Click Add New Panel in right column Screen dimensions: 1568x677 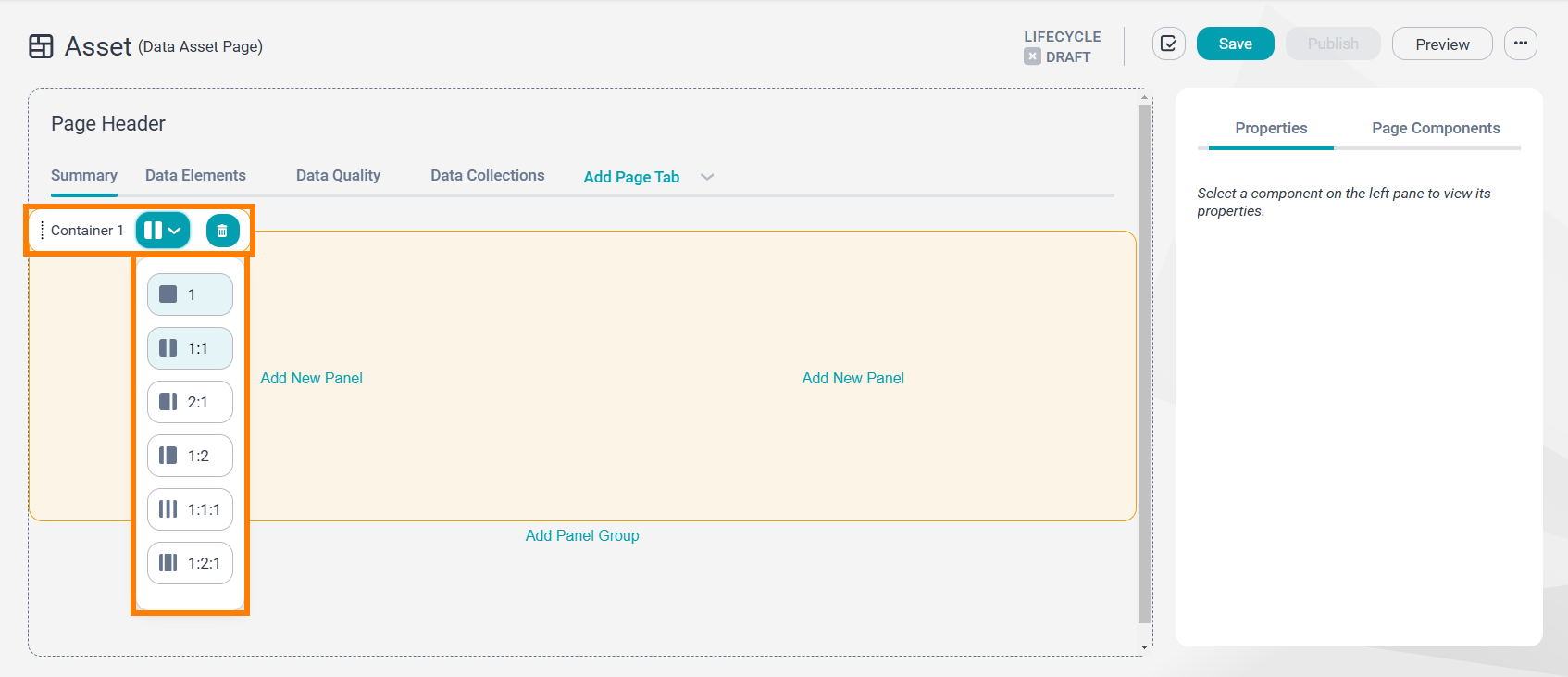(x=852, y=378)
